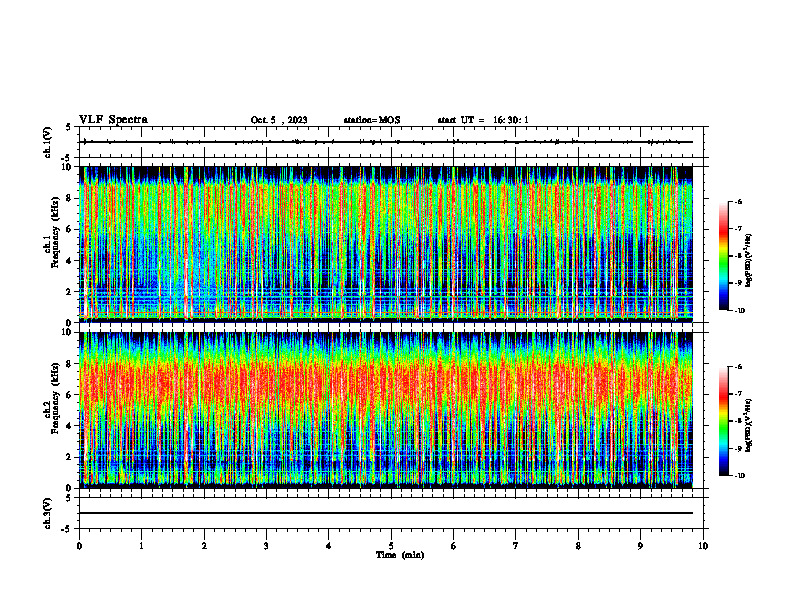Click the ch.2 color bar scale
Screen dimensions: 792x612
[723, 421]
